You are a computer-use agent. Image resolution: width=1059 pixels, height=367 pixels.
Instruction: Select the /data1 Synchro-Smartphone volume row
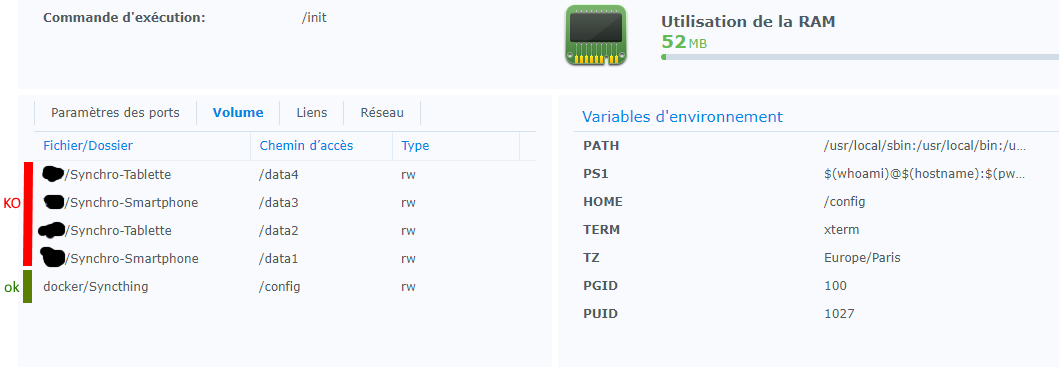(x=285, y=259)
